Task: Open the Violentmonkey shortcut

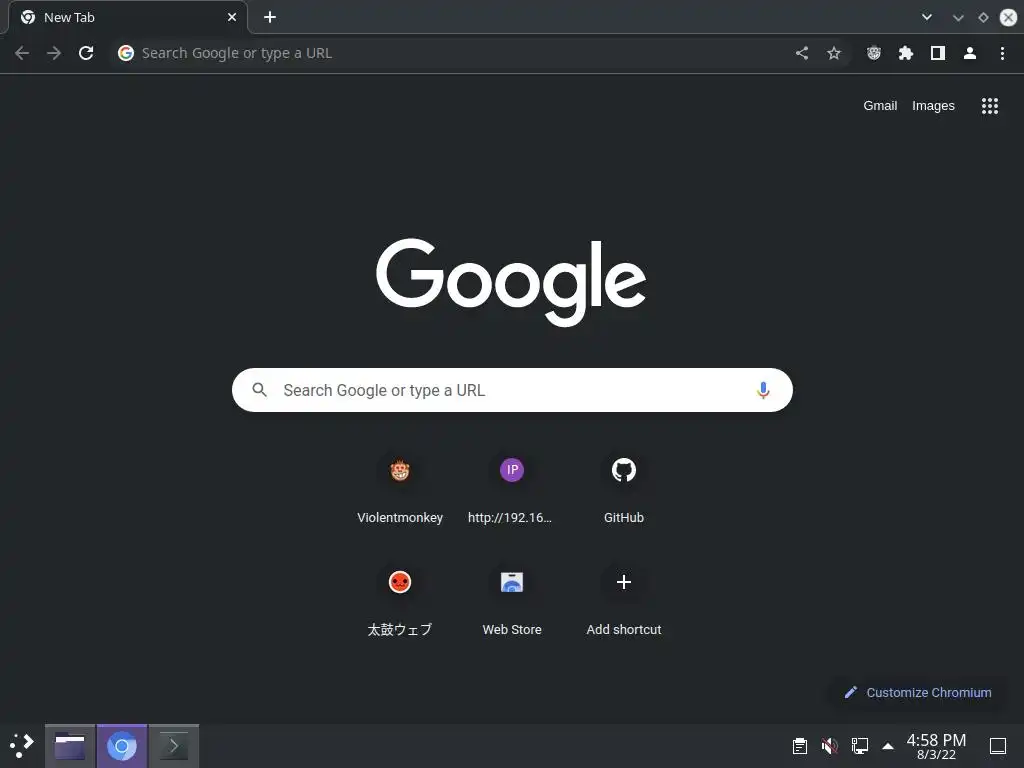Action: pos(400,488)
